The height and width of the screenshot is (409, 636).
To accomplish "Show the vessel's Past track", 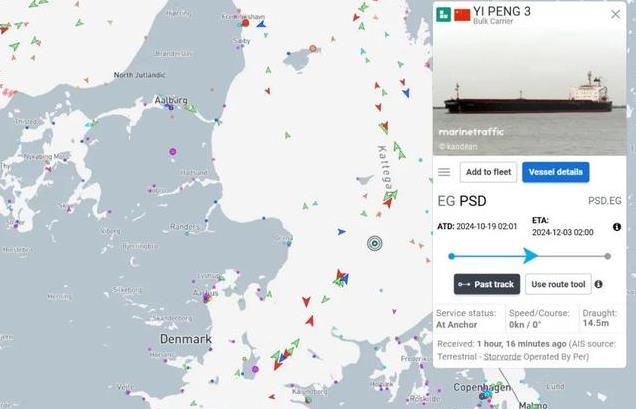I will 487,284.
